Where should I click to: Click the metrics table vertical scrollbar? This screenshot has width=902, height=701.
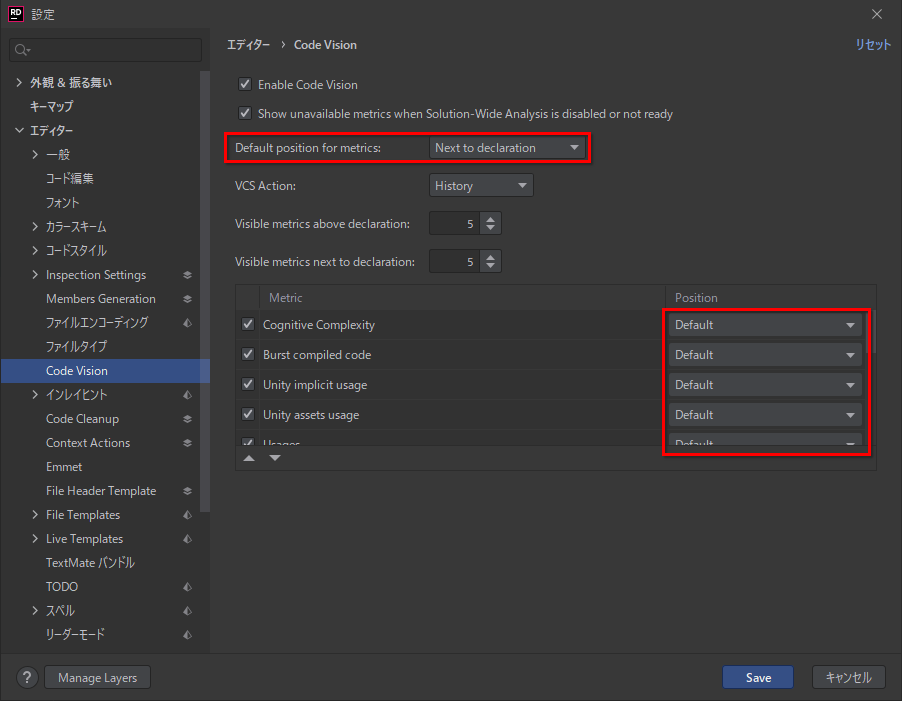[x=873, y=332]
